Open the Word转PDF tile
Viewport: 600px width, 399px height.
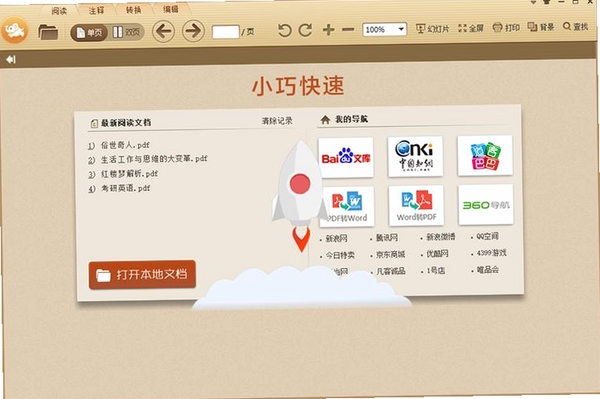click(416, 205)
